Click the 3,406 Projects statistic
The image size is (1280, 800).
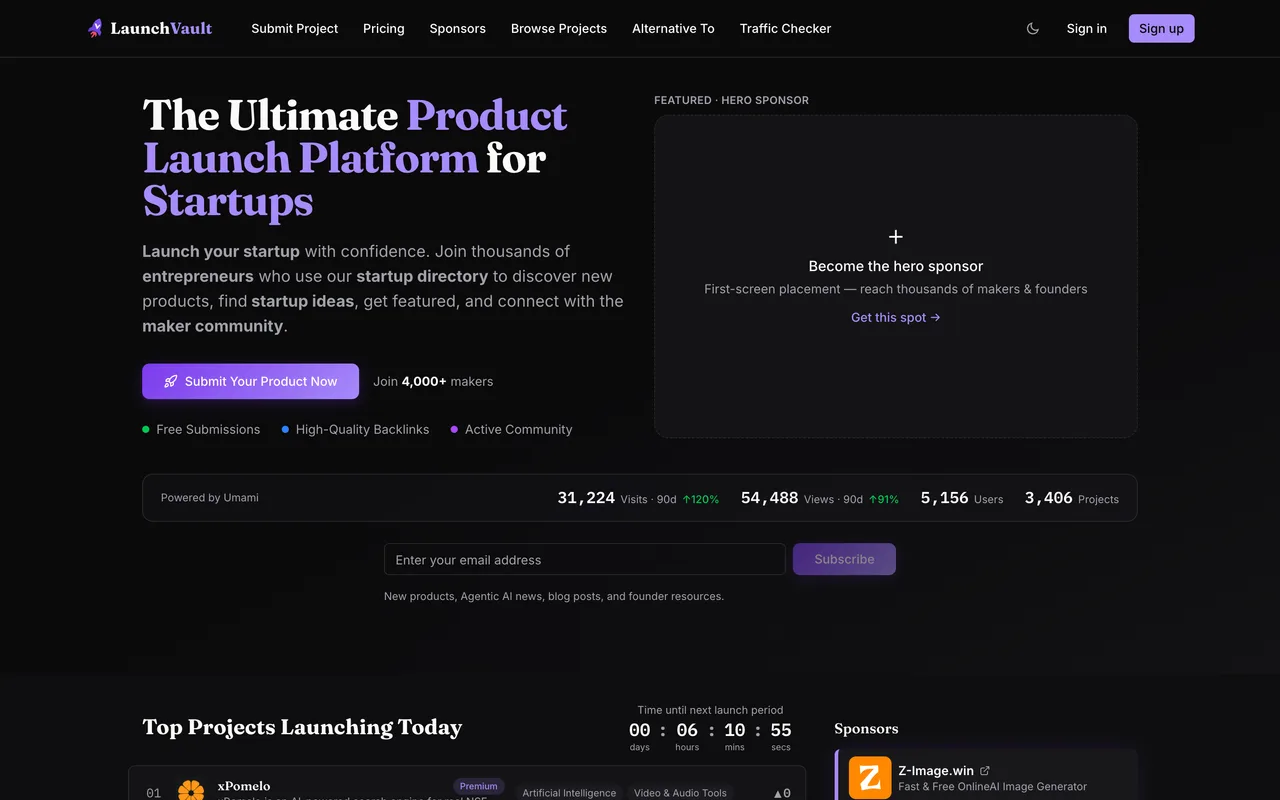[1072, 498]
